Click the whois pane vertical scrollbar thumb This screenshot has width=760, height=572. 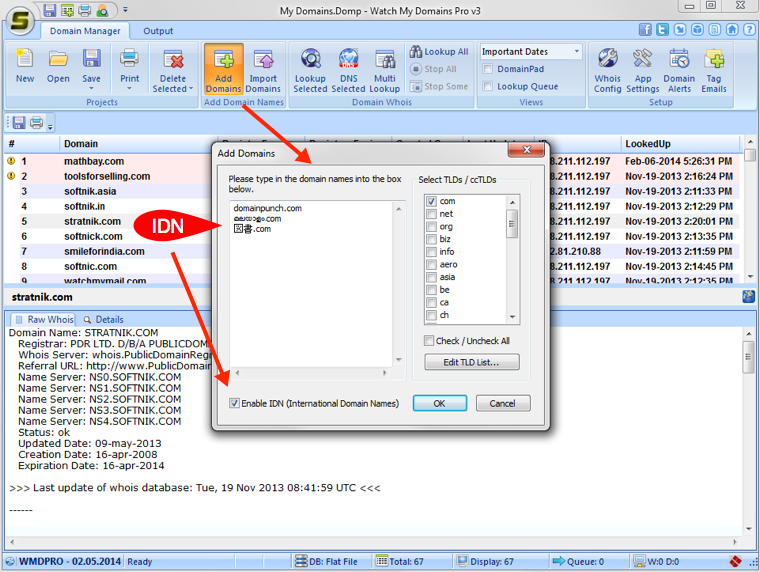(748, 357)
